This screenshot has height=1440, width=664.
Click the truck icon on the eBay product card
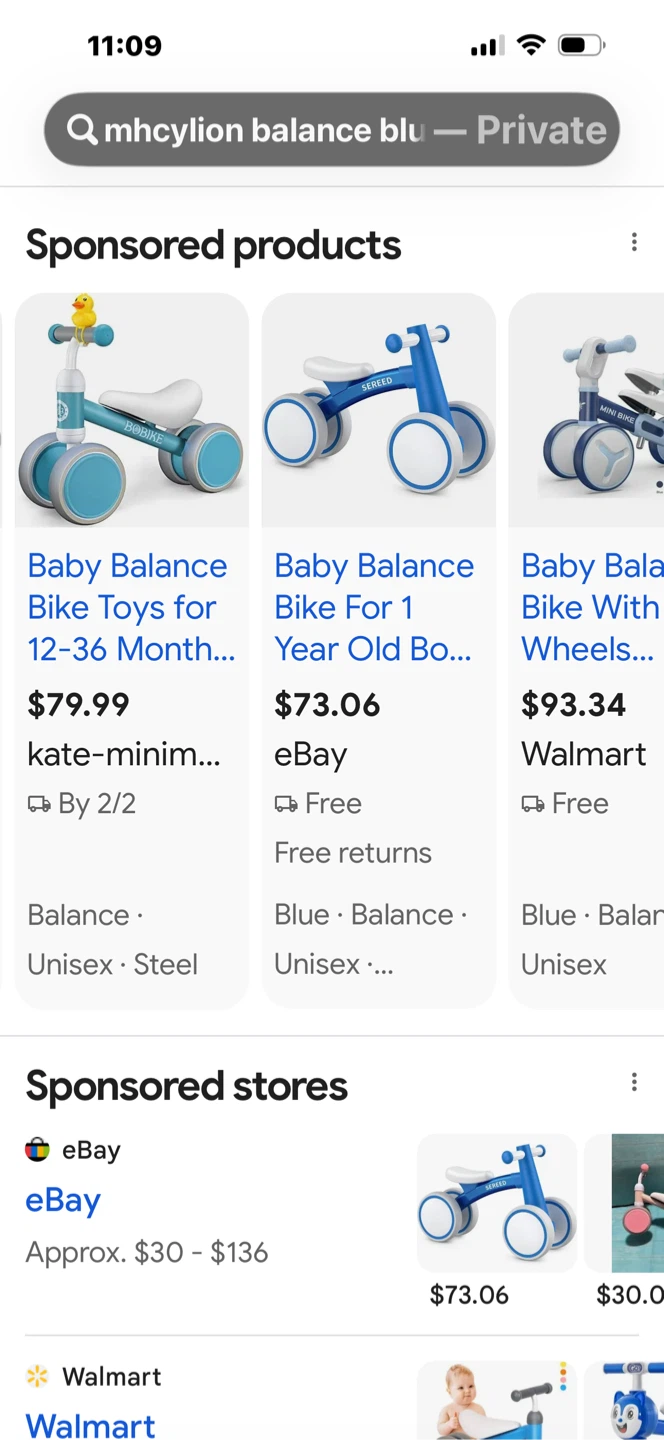tap(286, 804)
